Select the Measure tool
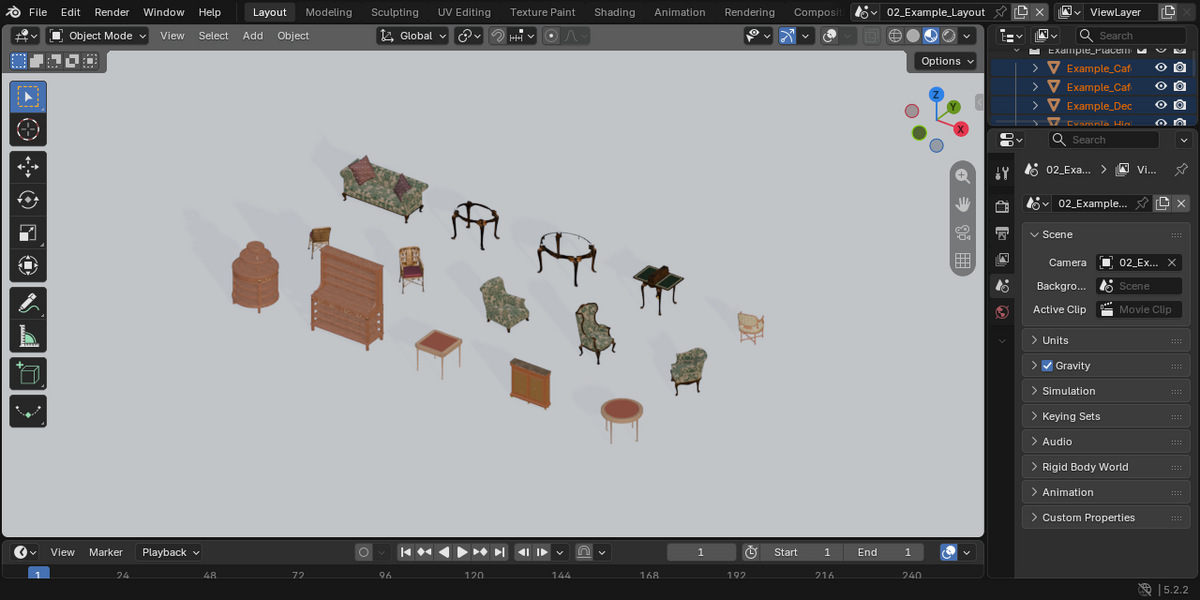The height and width of the screenshot is (600, 1200). click(x=28, y=336)
